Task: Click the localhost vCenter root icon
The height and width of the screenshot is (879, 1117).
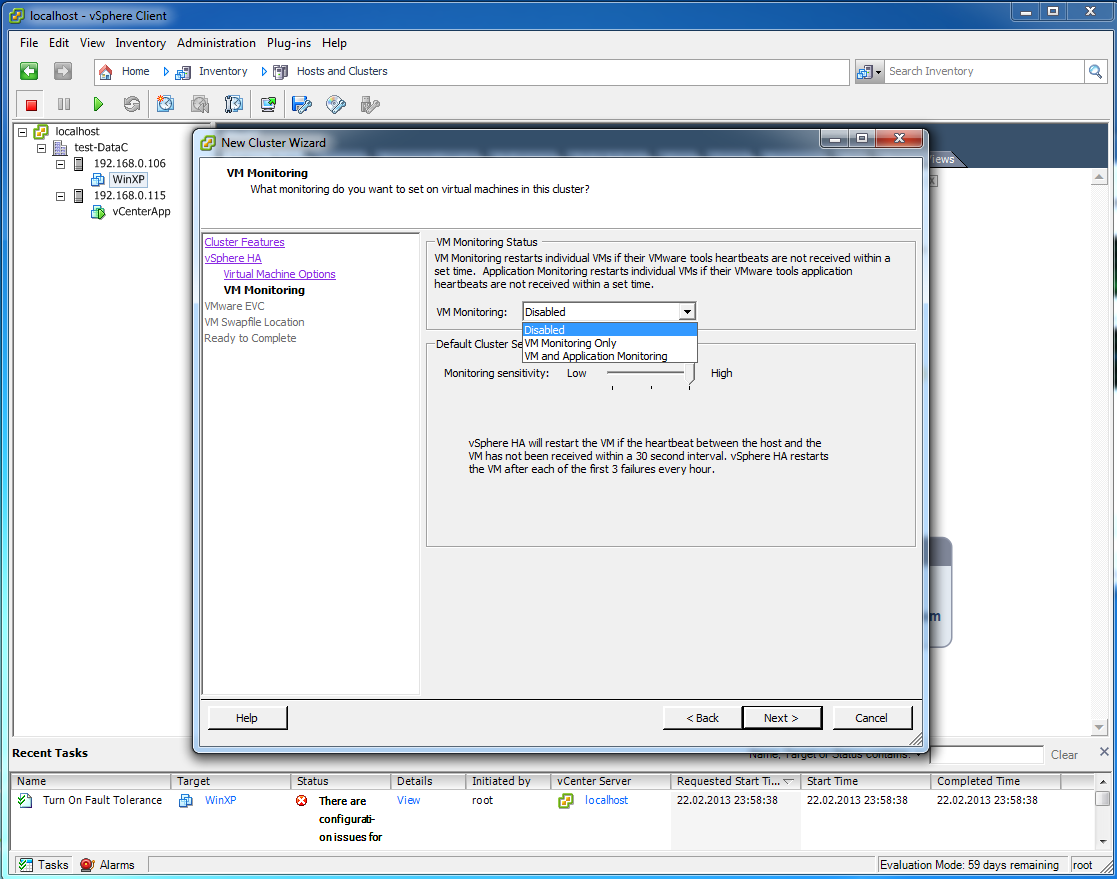Action: pos(41,132)
